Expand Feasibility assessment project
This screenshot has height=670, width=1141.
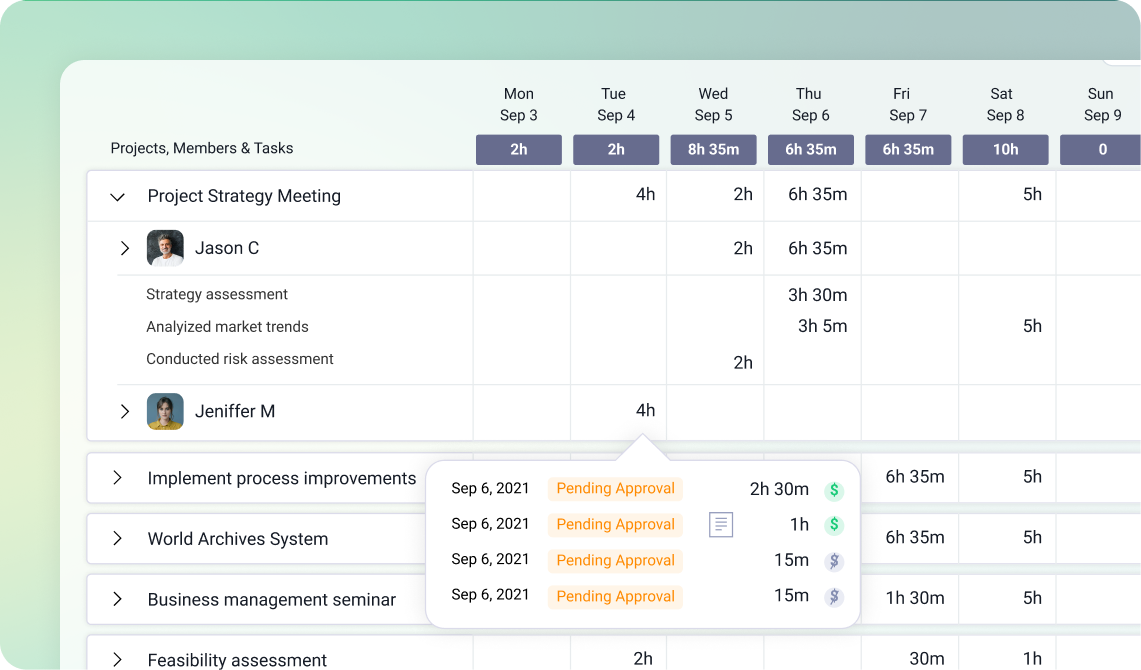[x=117, y=660]
